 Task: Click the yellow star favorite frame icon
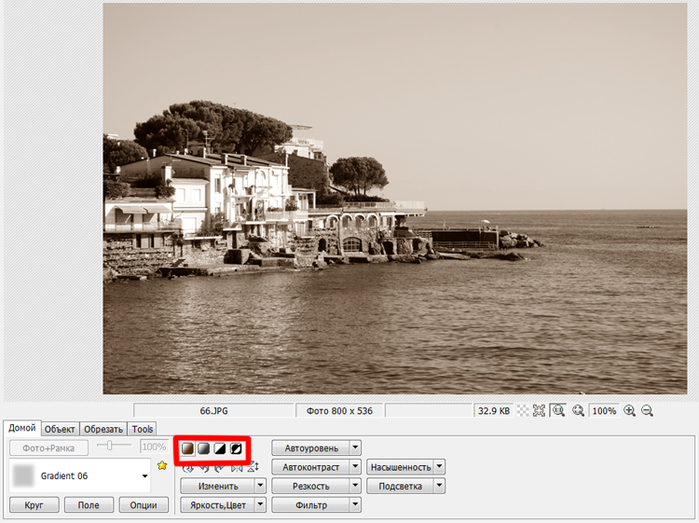(162, 465)
